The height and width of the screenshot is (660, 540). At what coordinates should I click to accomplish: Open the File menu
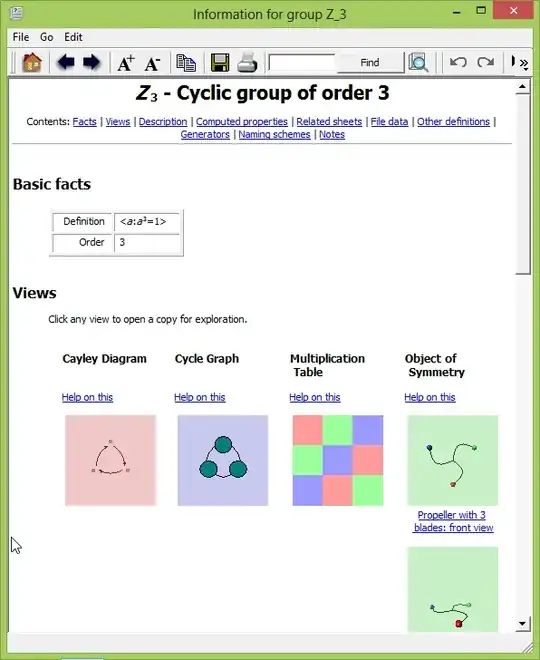pyautogui.click(x=21, y=37)
